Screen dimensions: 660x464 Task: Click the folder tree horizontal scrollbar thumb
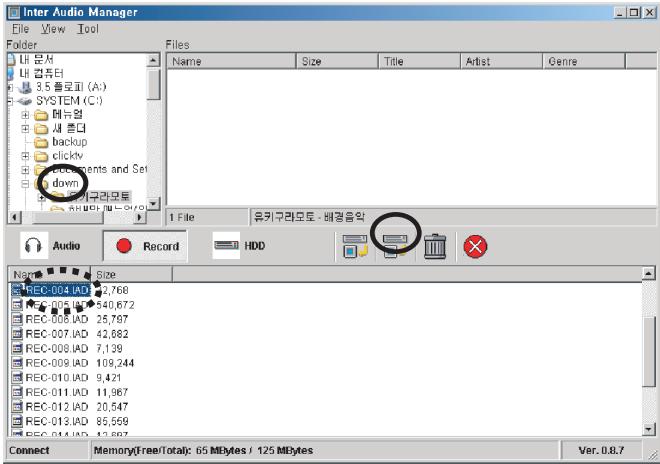click(x=67, y=217)
